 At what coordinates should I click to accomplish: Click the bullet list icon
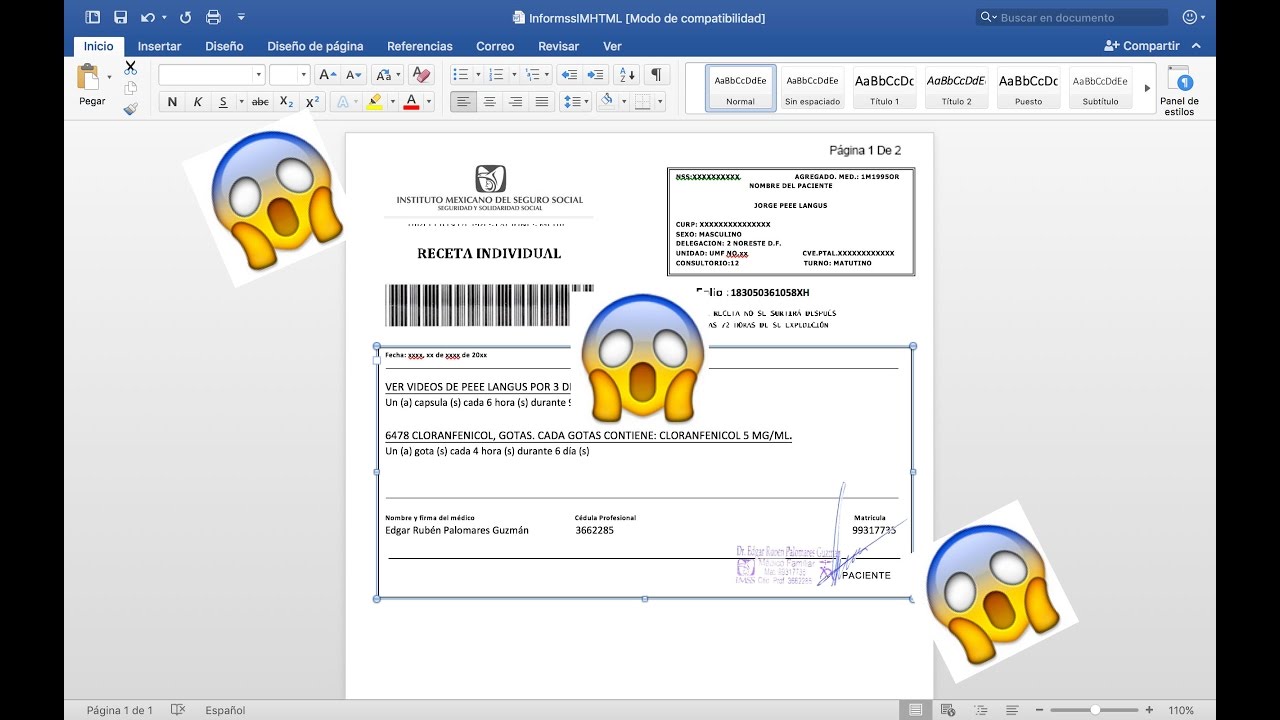coord(460,75)
